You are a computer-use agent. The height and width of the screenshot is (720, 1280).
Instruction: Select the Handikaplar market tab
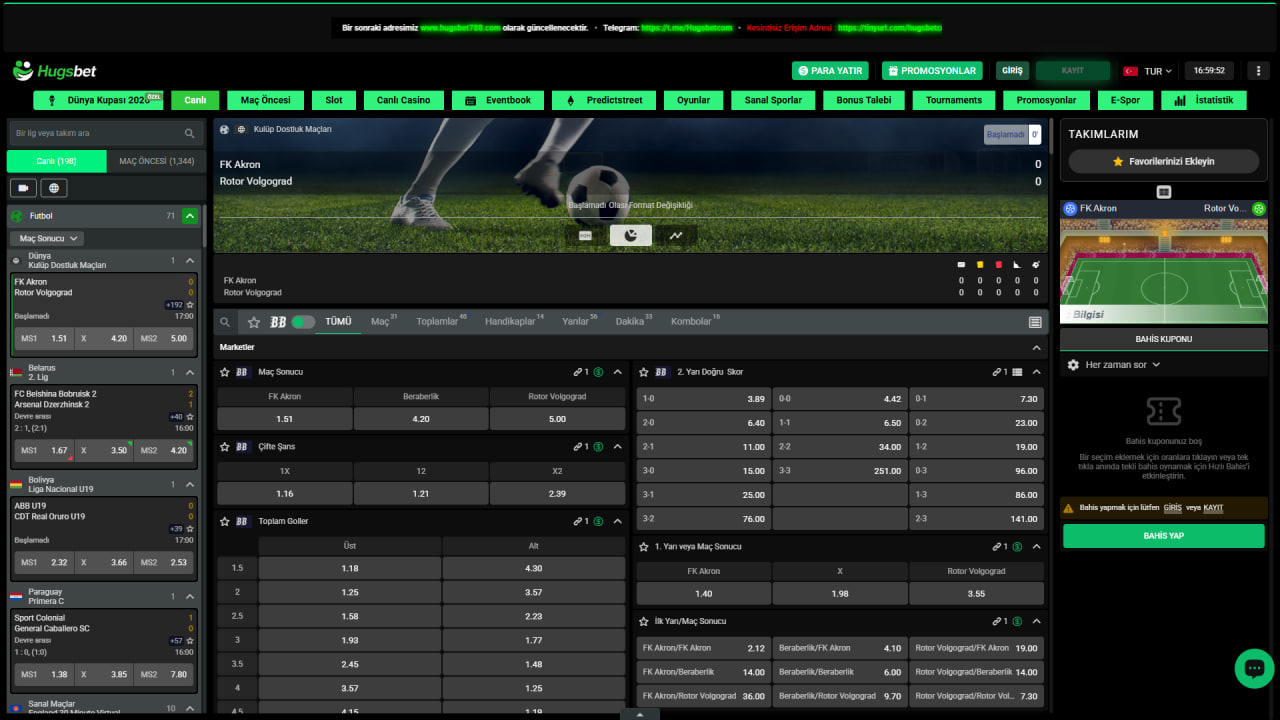click(x=514, y=322)
